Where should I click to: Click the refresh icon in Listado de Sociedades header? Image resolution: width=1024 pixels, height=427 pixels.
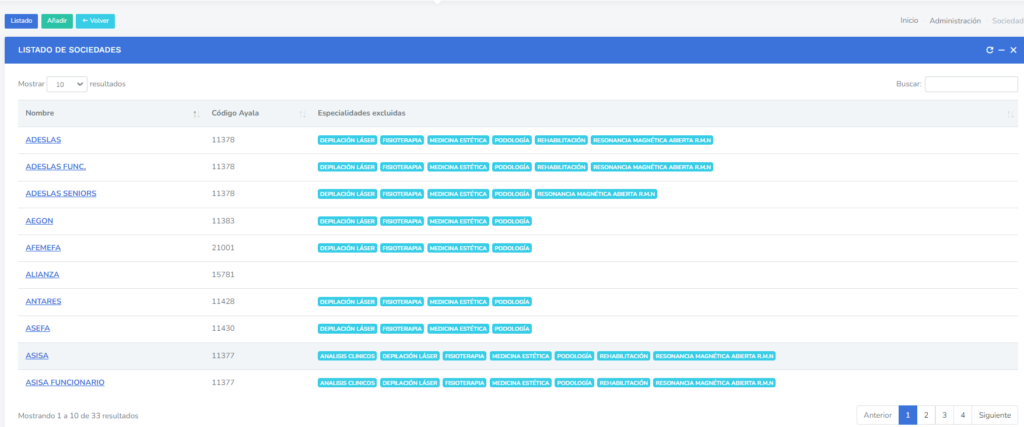[x=990, y=50]
